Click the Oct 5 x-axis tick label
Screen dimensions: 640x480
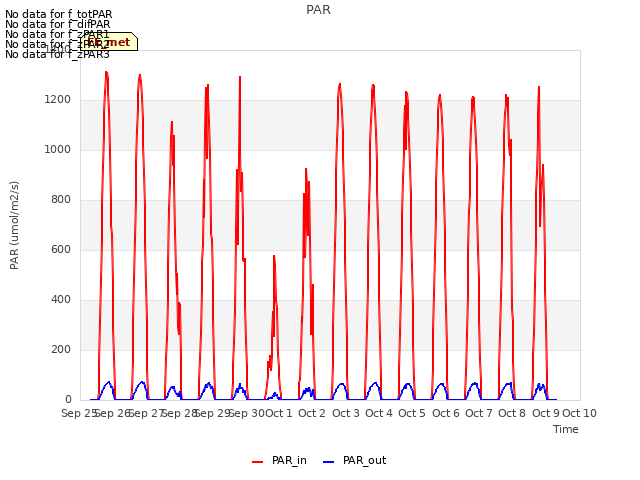point(412,413)
